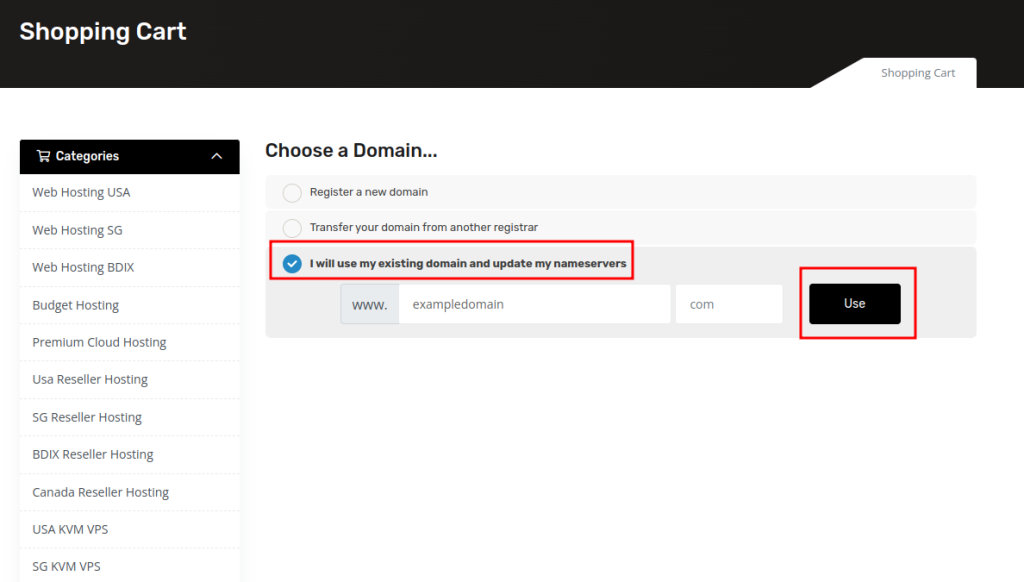Viewport: 1024px width, 582px height.
Task: Open Canada Reseller Hosting category
Action: [100, 492]
